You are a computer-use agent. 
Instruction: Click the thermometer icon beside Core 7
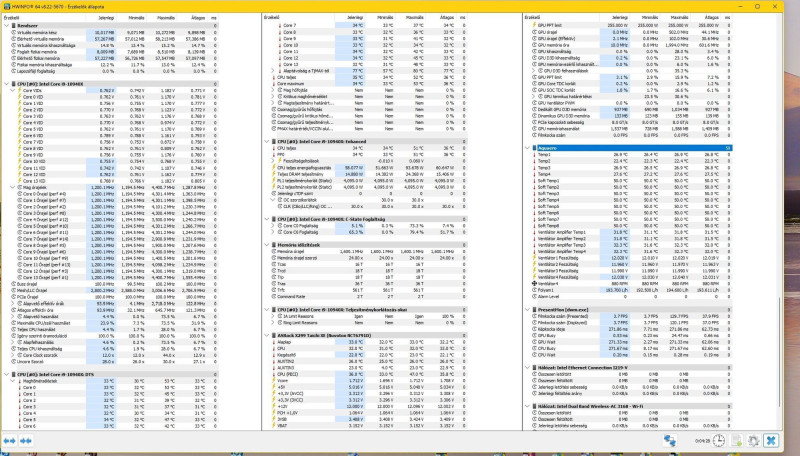click(280, 26)
